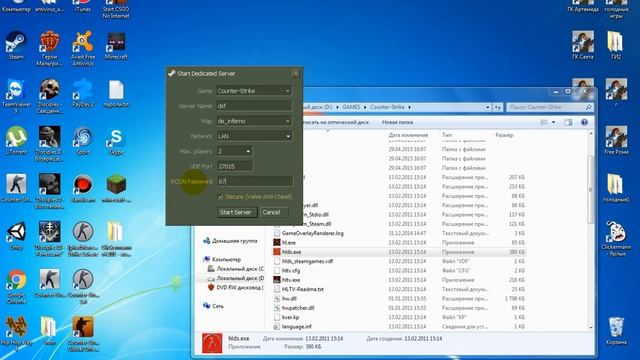
Task: Select the Free Рома desktop icon
Action: click(616, 141)
